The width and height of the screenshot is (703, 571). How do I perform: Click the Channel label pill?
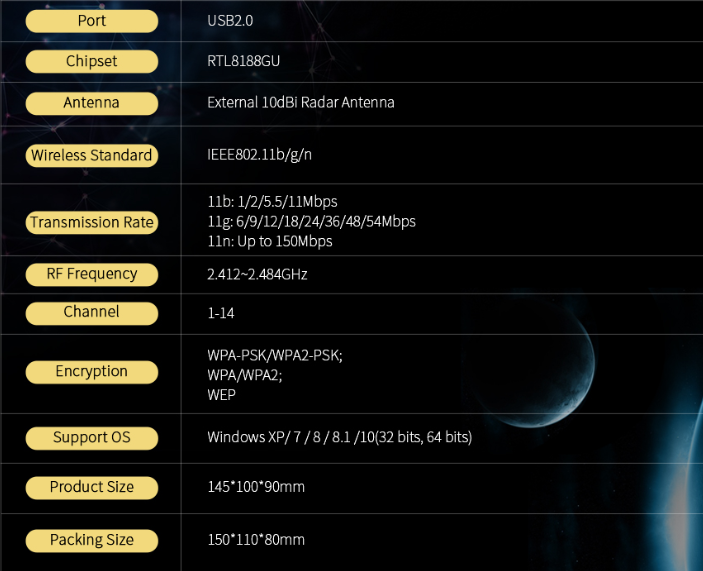pos(91,313)
